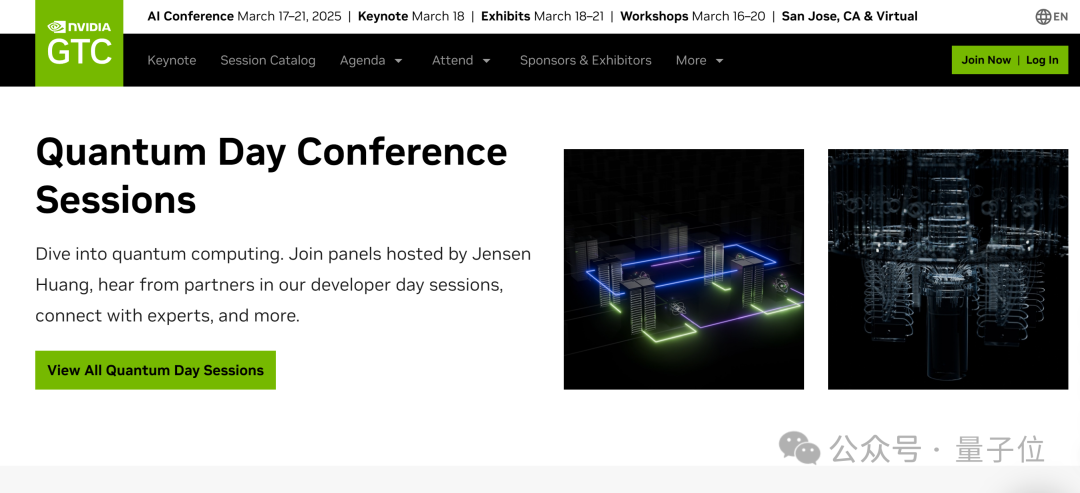
Task: Click Join Now in the header
Action: (x=986, y=60)
